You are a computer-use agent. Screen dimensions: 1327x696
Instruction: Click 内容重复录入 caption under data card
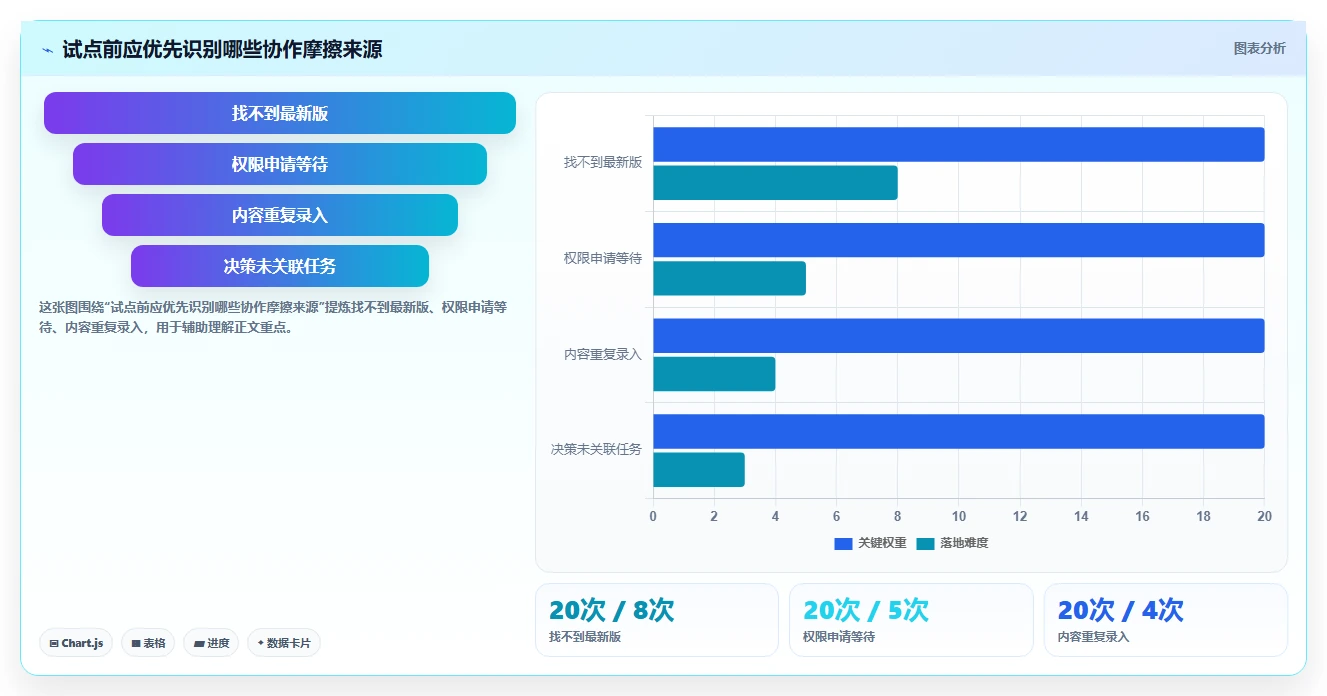[1093, 637]
